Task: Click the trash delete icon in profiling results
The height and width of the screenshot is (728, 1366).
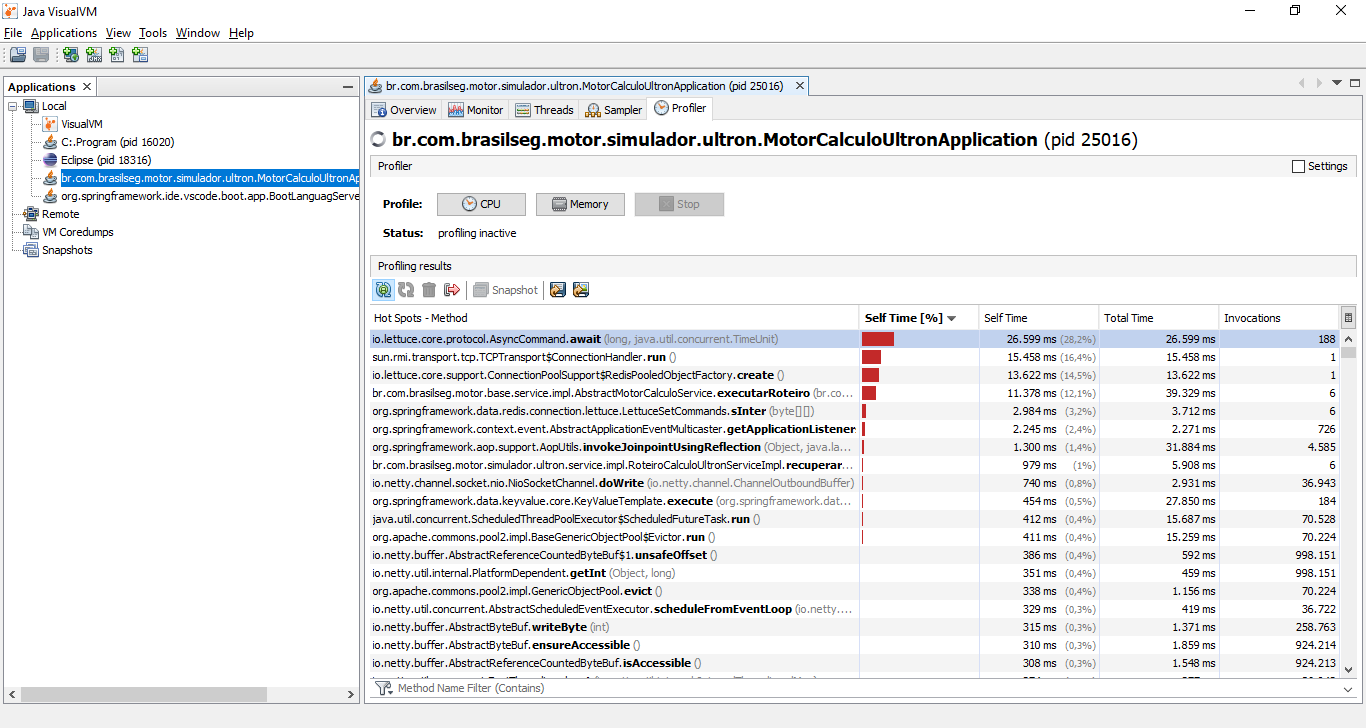Action: click(x=430, y=290)
